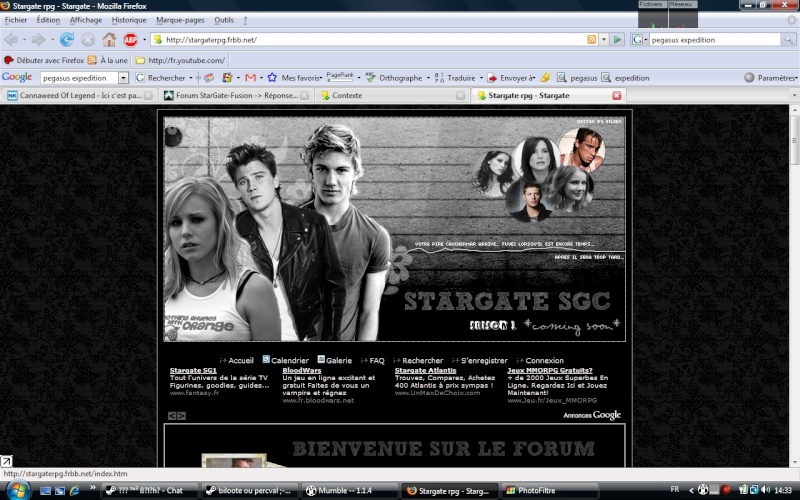Go back with the Back arrow
Viewport: 800px width, 500px height.
(x=11, y=39)
